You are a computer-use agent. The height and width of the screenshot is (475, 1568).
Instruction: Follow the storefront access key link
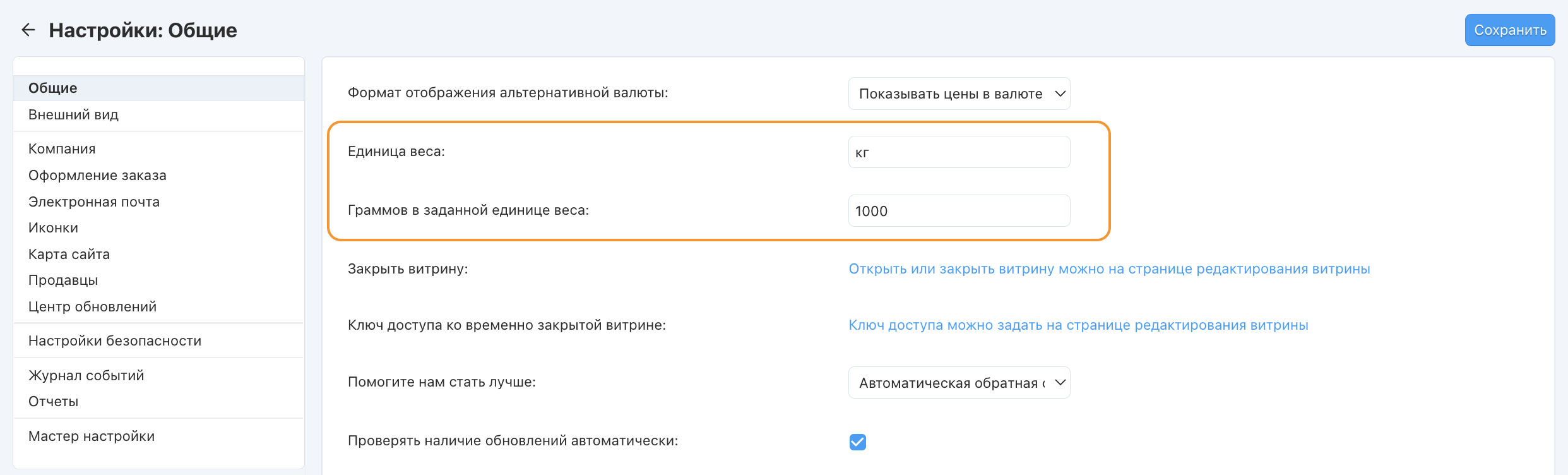pyautogui.click(x=1078, y=325)
